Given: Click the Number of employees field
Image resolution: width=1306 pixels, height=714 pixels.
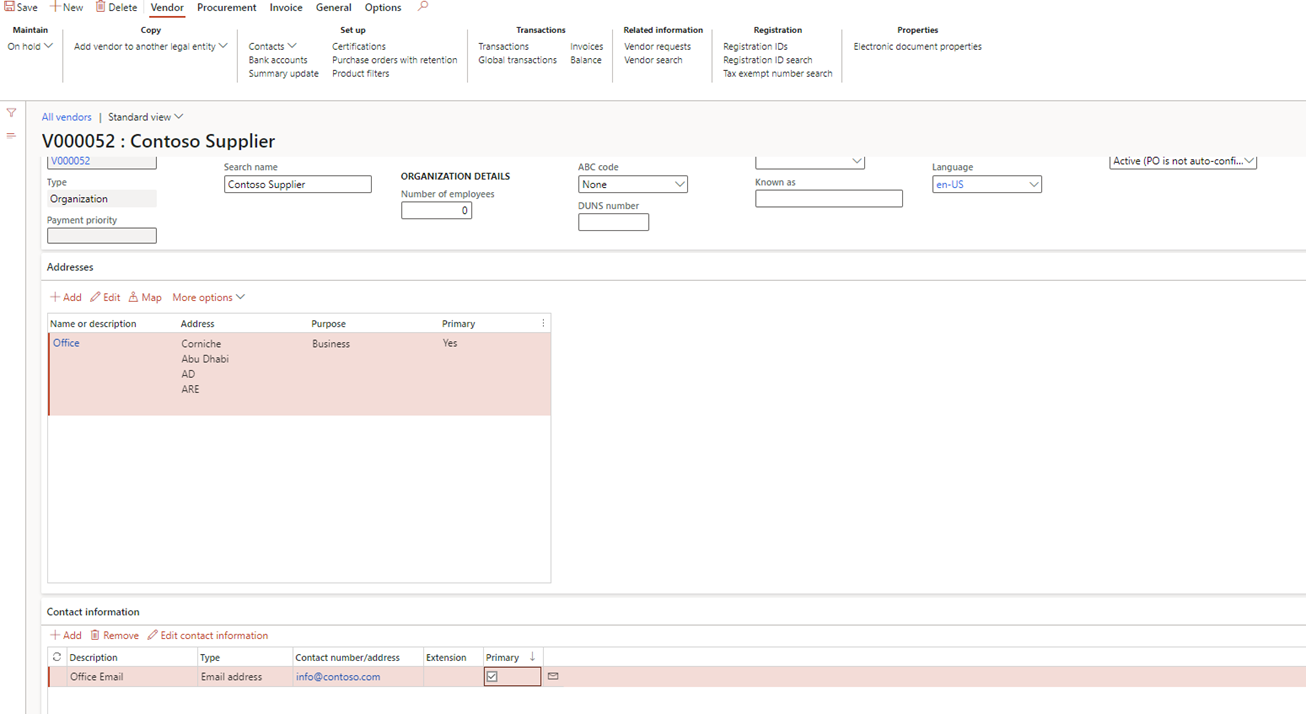Looking at the screenshot, I should (x=436, y=211).
